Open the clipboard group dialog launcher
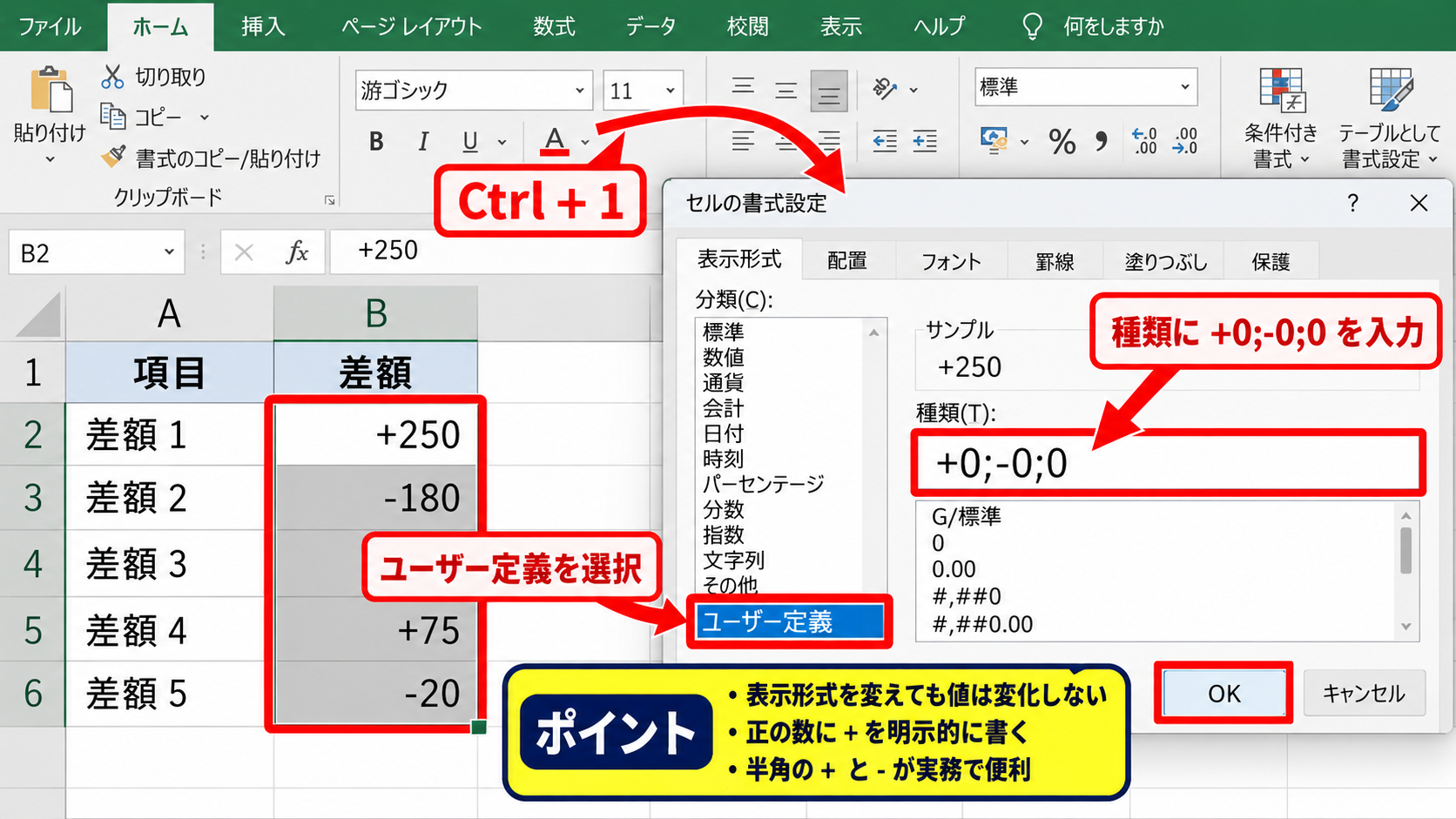 point(330,200)
